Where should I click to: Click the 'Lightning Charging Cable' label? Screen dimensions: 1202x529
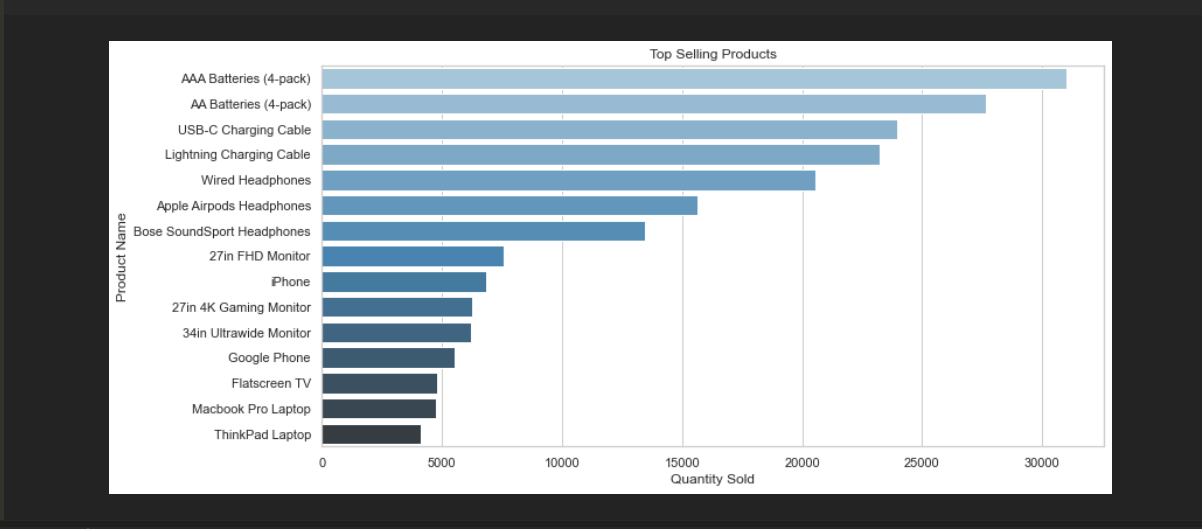coord(238,155)
